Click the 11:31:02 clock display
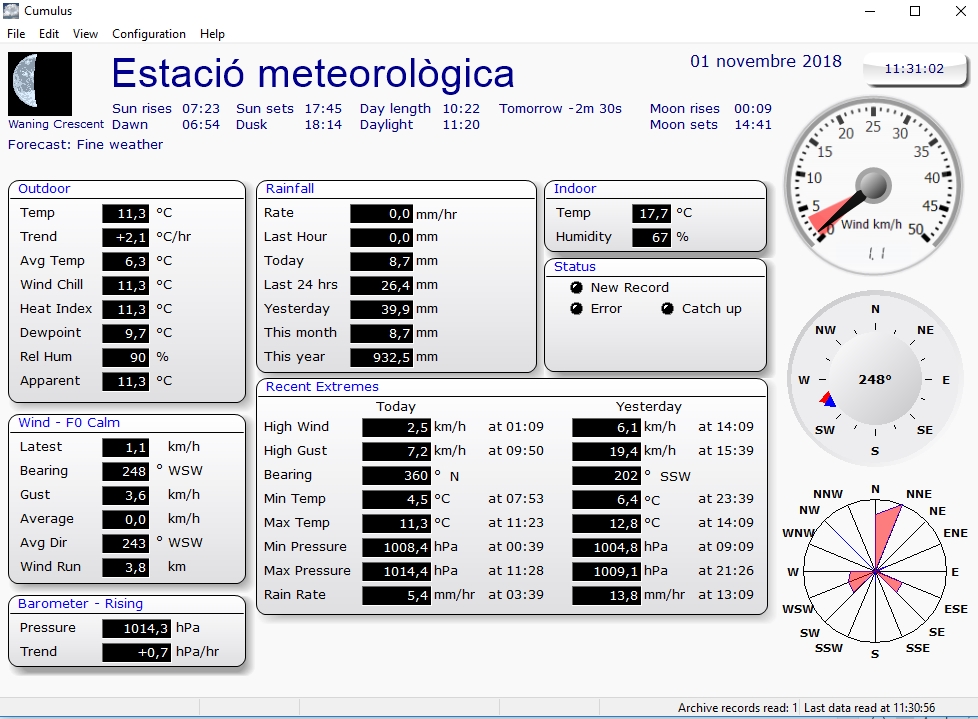The height and width of the screenshot is (719, 978). (913, 69)
